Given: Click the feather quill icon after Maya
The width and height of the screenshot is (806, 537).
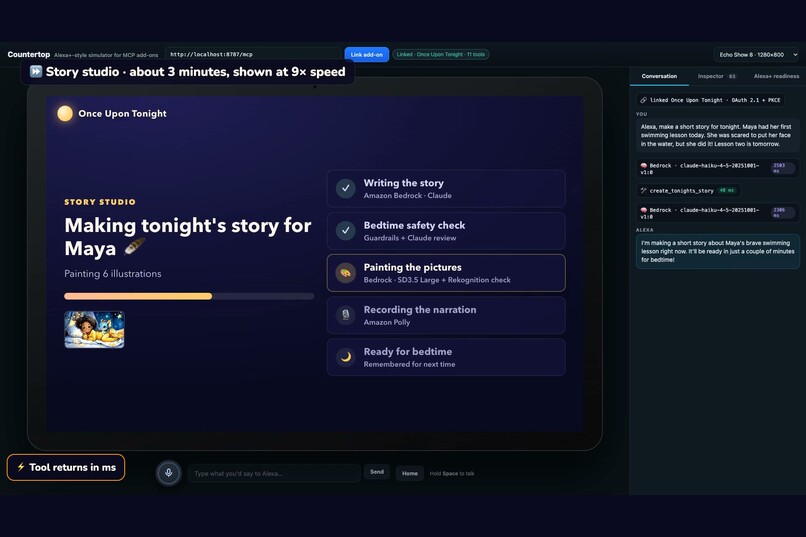Looking at the screenshot, I should [134, 247].
